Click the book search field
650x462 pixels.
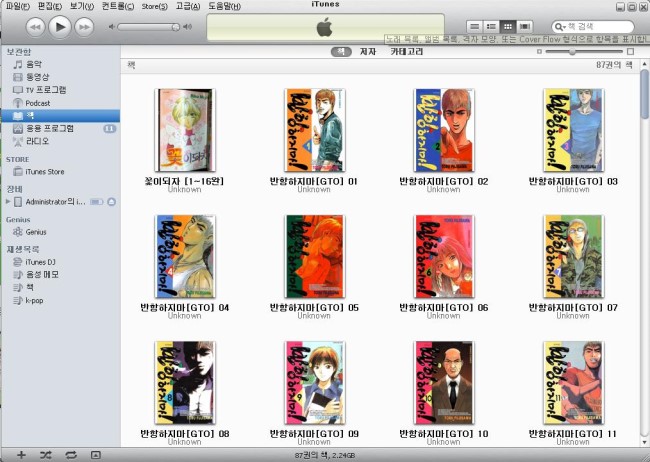[x=593, y=27]
